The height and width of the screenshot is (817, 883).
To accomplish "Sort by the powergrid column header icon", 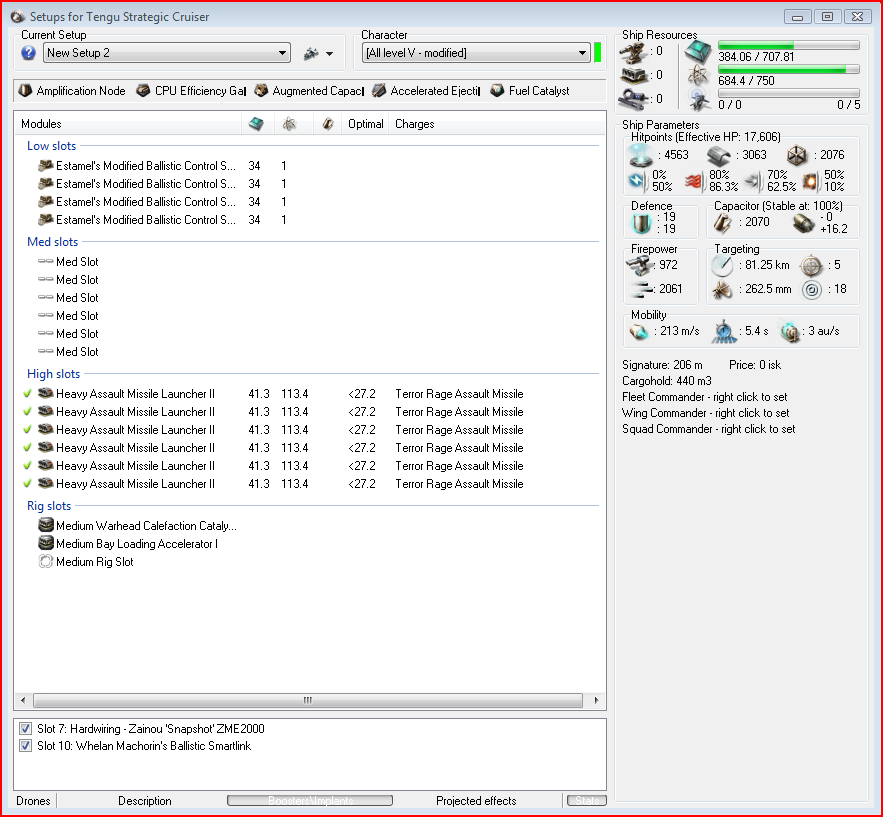I will [x=289, y=124].
